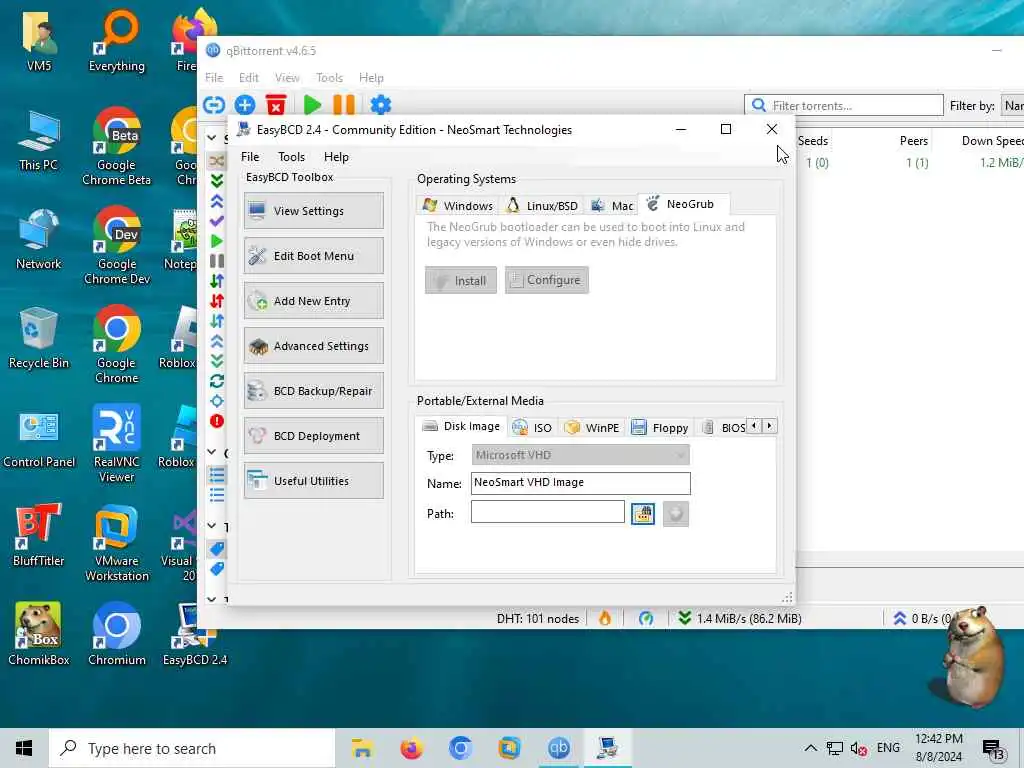Sort by Peers column in qBittorrent

point(914,141)
